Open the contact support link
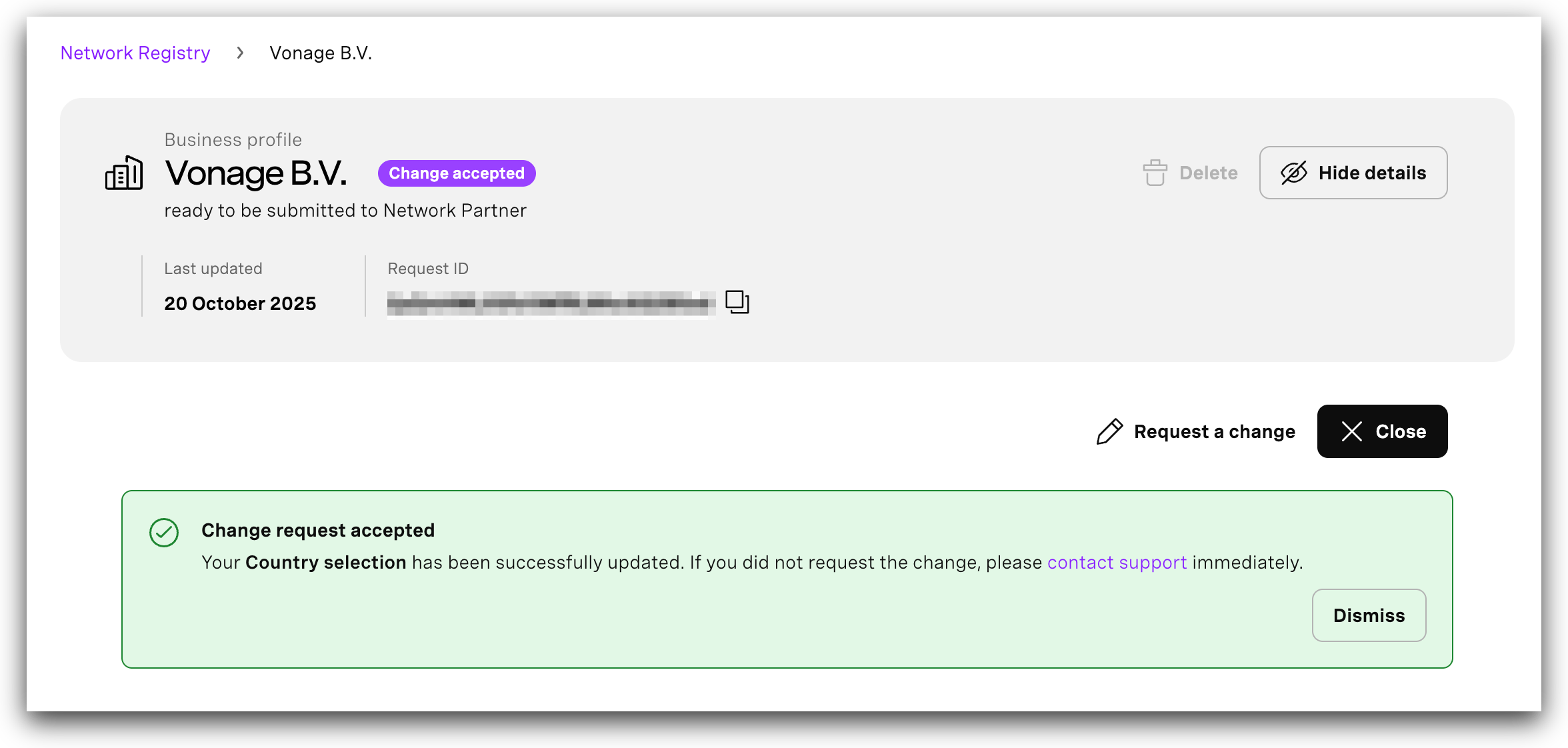The image size is (1568, 748). tap(1116, 562)
